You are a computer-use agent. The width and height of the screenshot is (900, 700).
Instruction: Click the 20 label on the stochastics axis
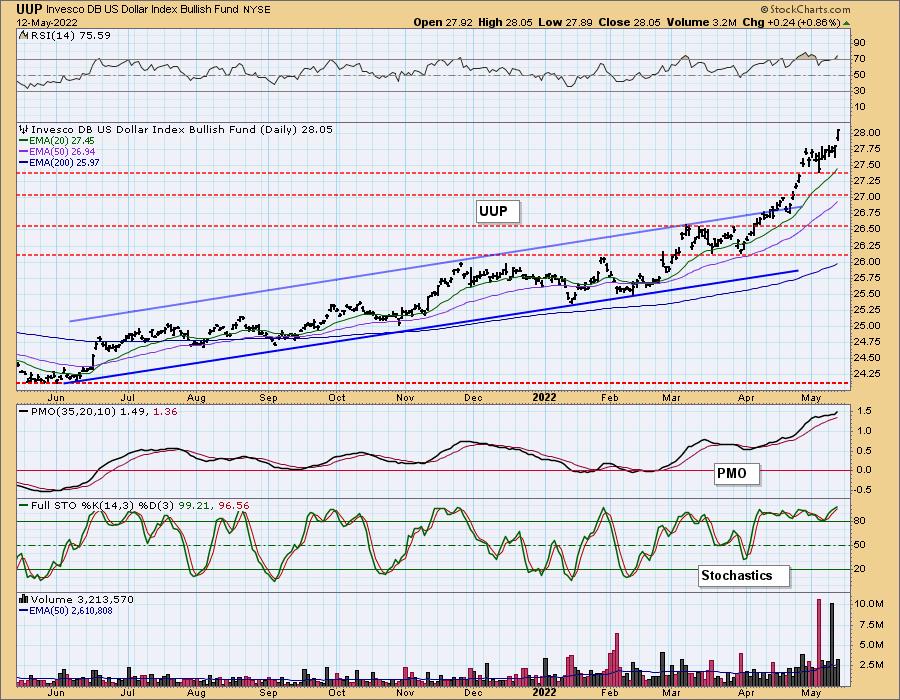coord(859,569)
